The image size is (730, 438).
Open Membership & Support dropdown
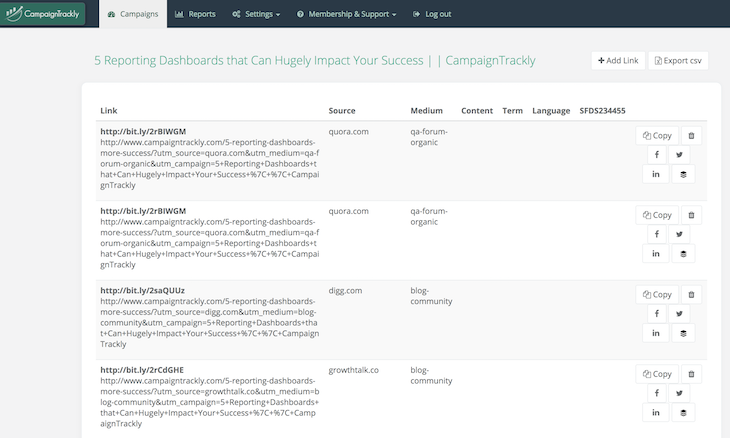[x=346, y=14]
